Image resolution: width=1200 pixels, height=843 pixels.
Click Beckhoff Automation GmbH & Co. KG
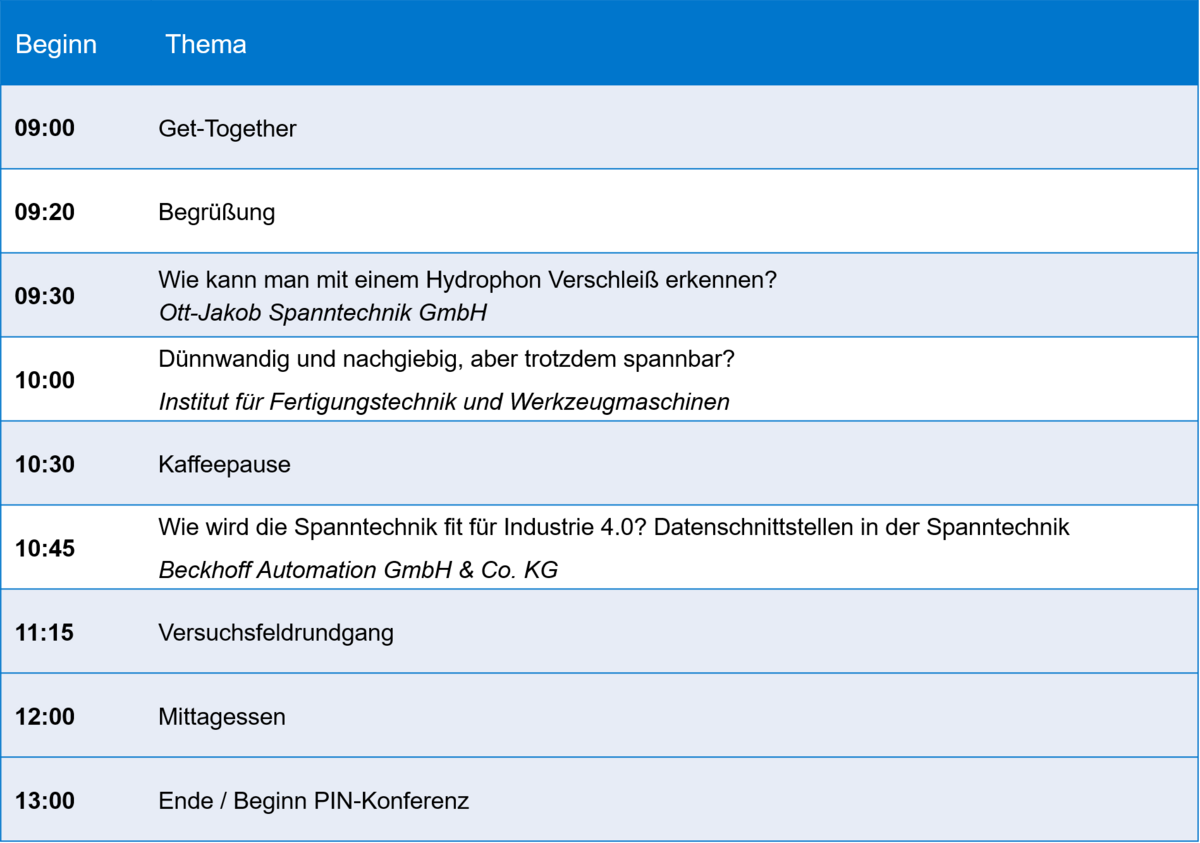click(358, 570)
